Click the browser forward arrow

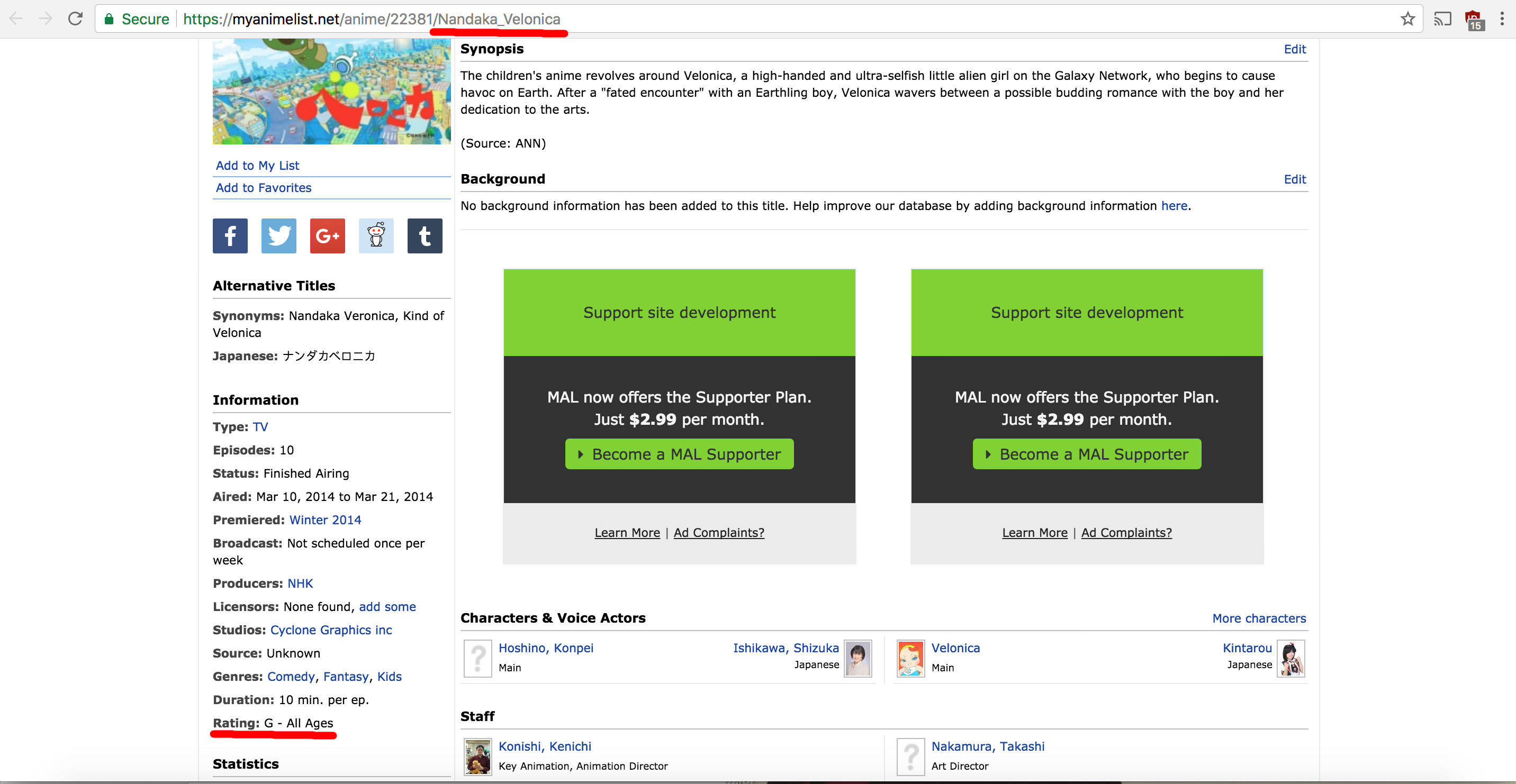coord(46,19)
